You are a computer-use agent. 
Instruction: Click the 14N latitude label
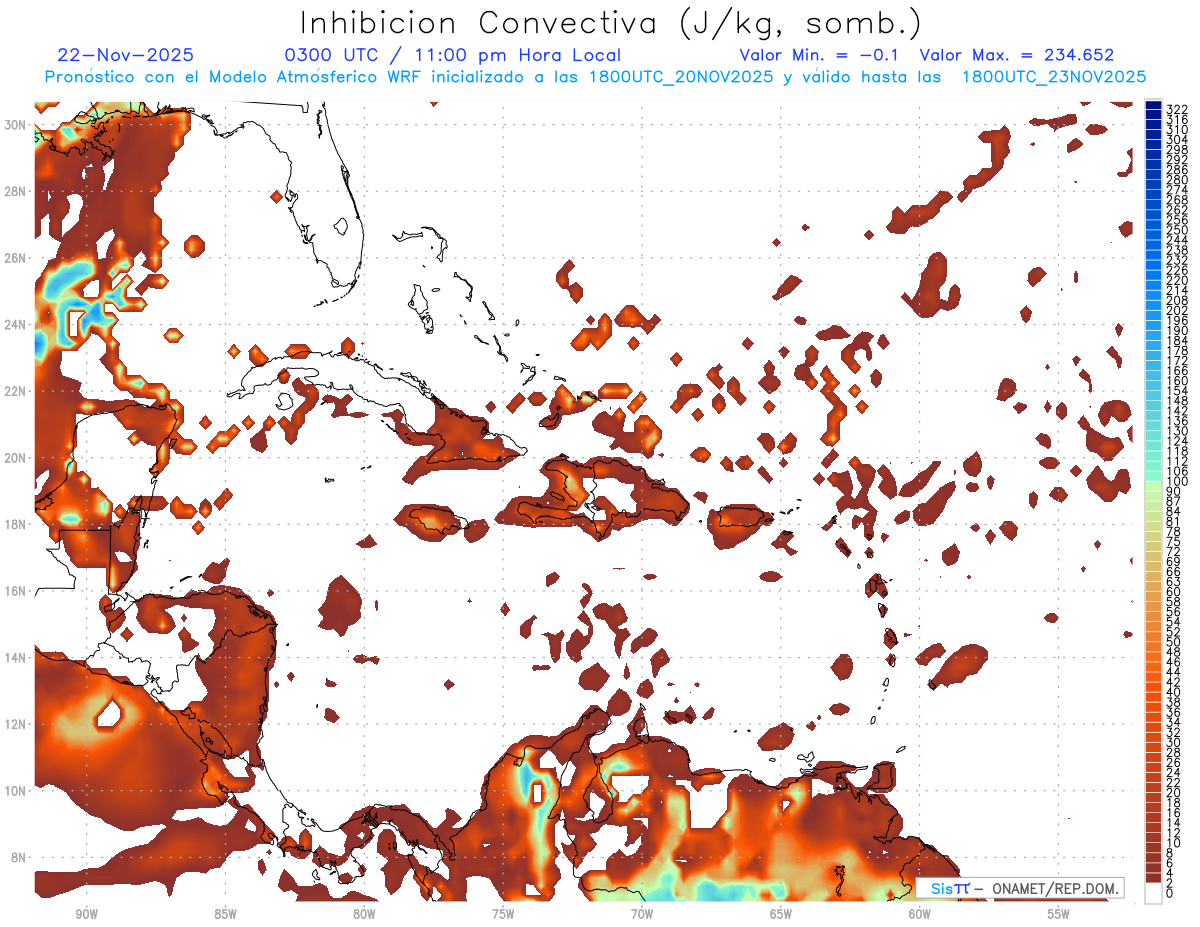16,658
